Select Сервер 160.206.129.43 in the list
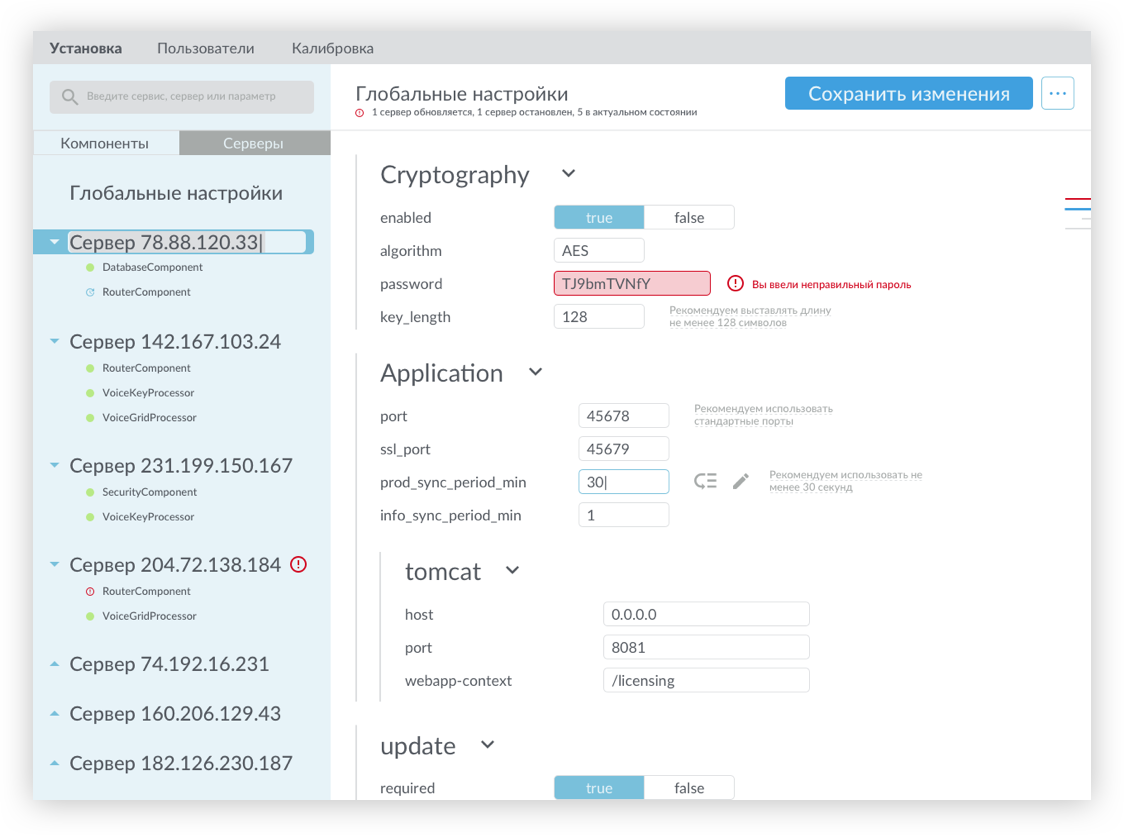The height and width of the screenshot is (835, 1124). (175, 714)
